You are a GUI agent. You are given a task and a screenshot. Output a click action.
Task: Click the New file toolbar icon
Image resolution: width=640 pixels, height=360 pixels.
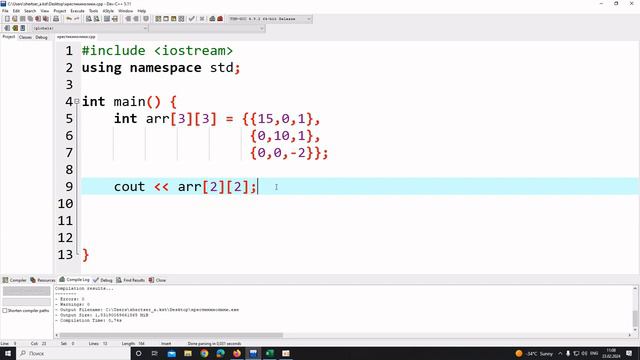click(x=7, y=19)
